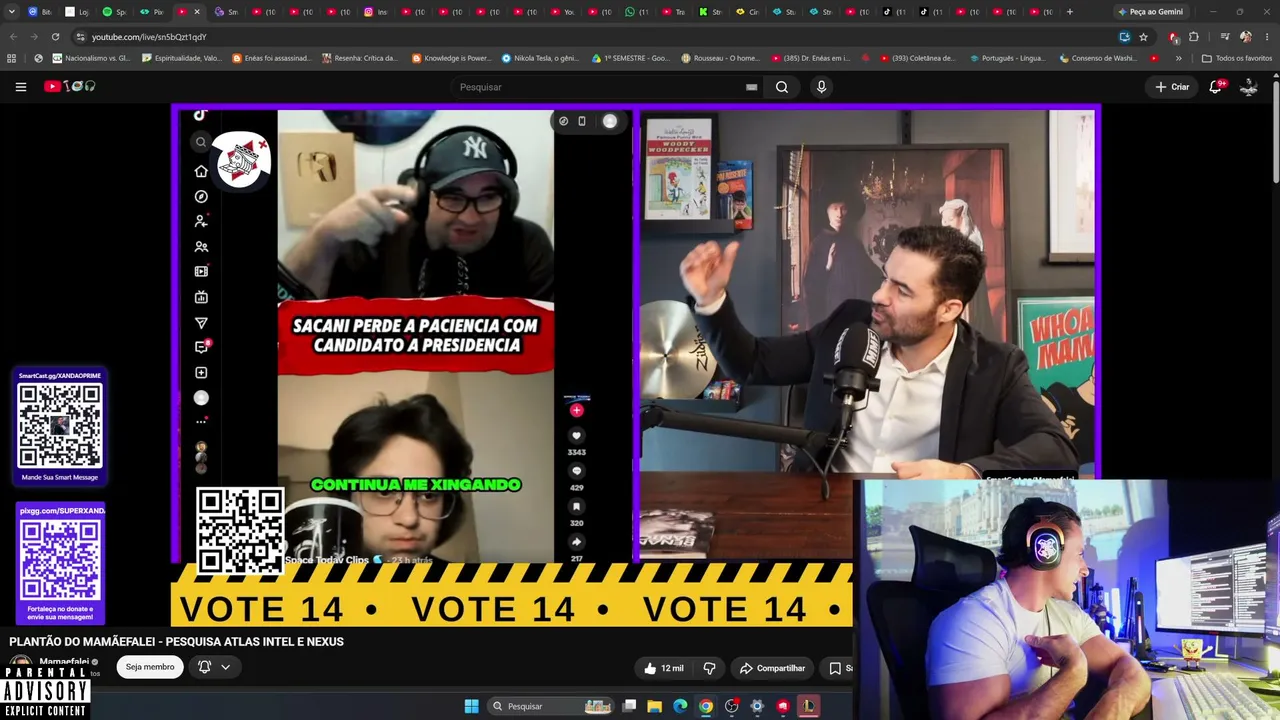Click the Seja membro button

coord(150,667)
